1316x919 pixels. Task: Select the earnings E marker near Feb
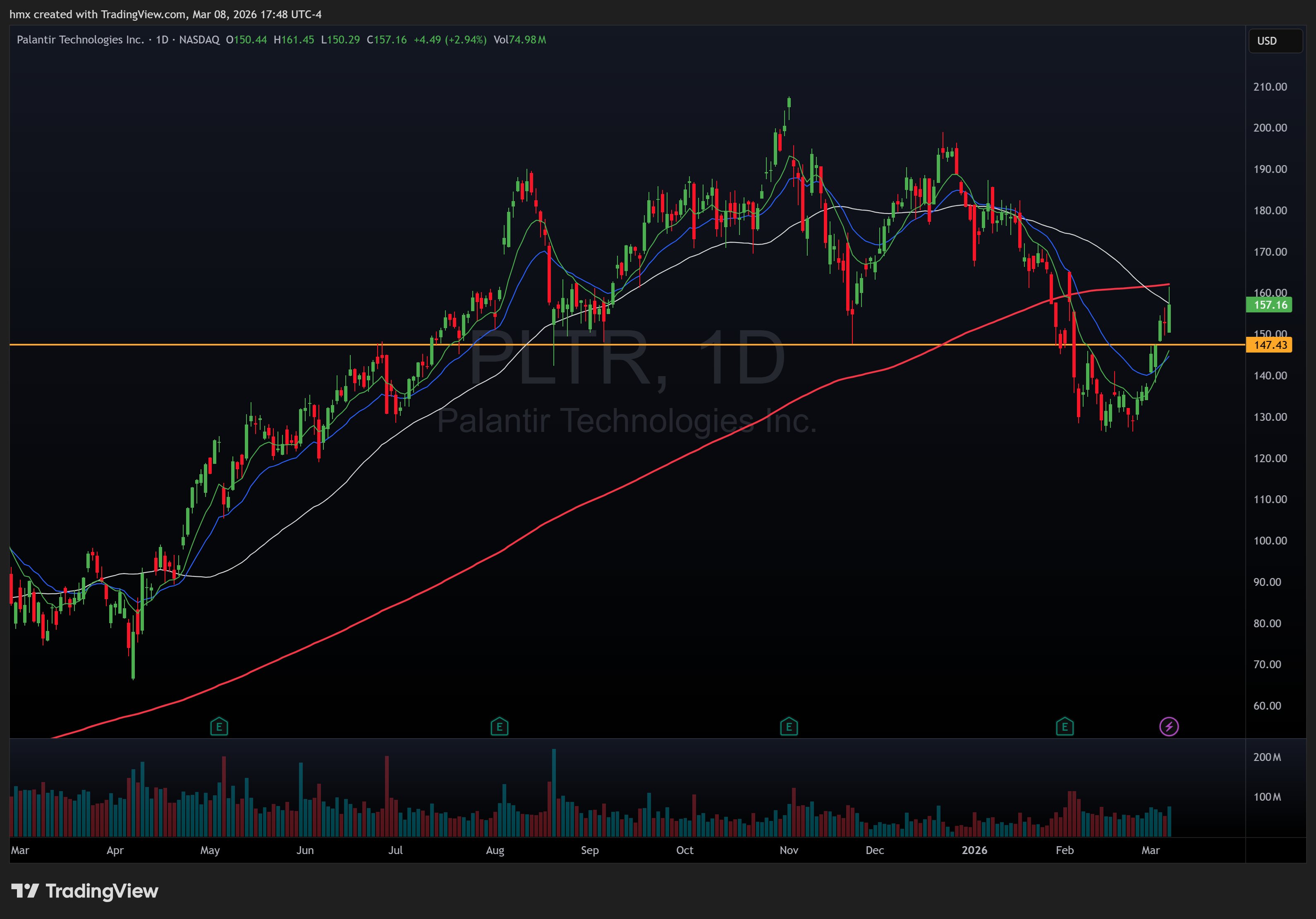point(1065,727)
